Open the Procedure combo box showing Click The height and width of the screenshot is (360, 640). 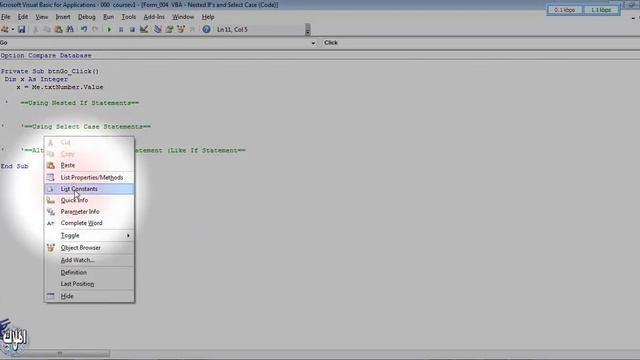[x=480, y=42]
